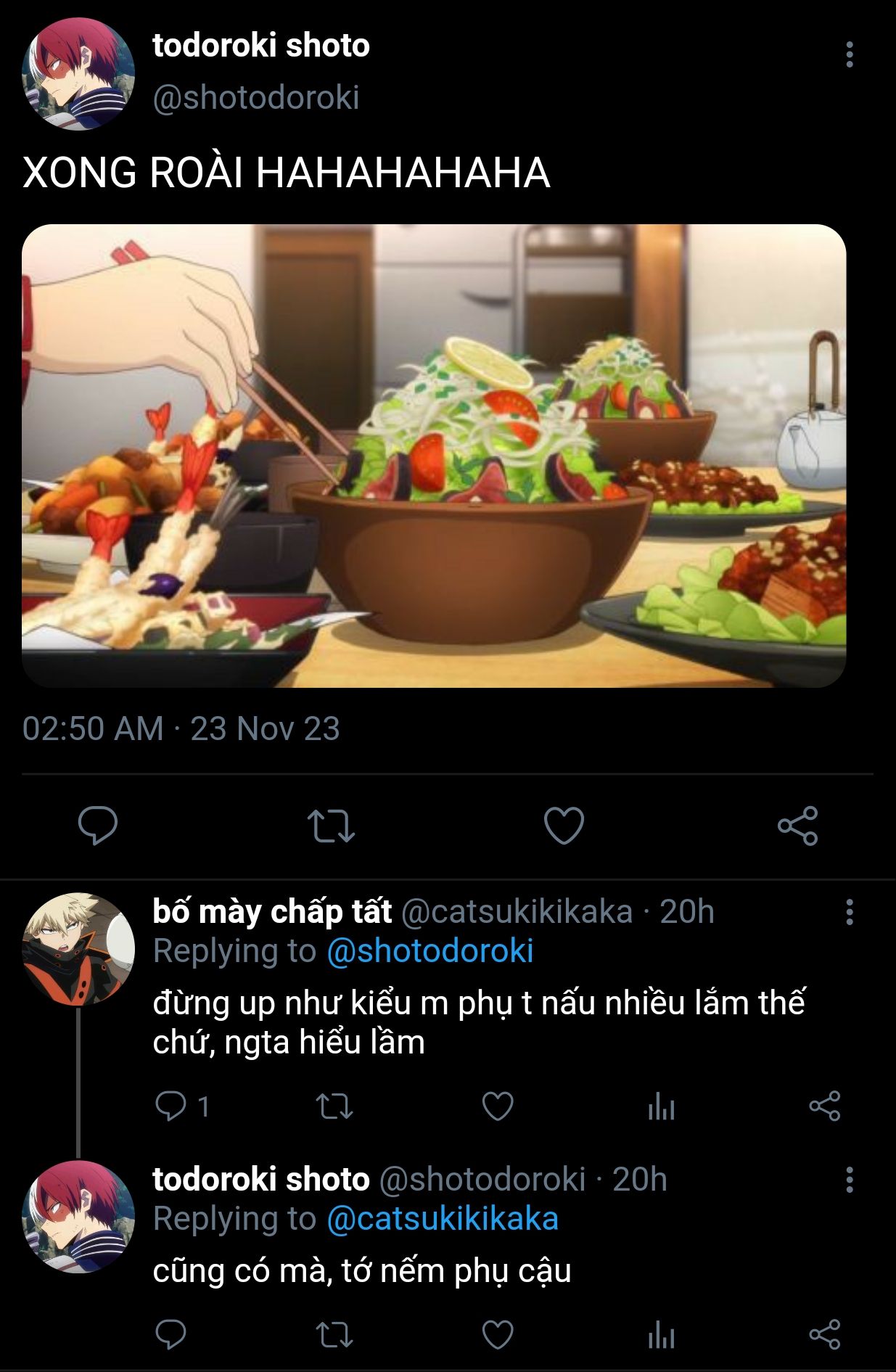Open the food photo in the tweet
Viewport: 896px width, 1372px height.
[434, 456]
